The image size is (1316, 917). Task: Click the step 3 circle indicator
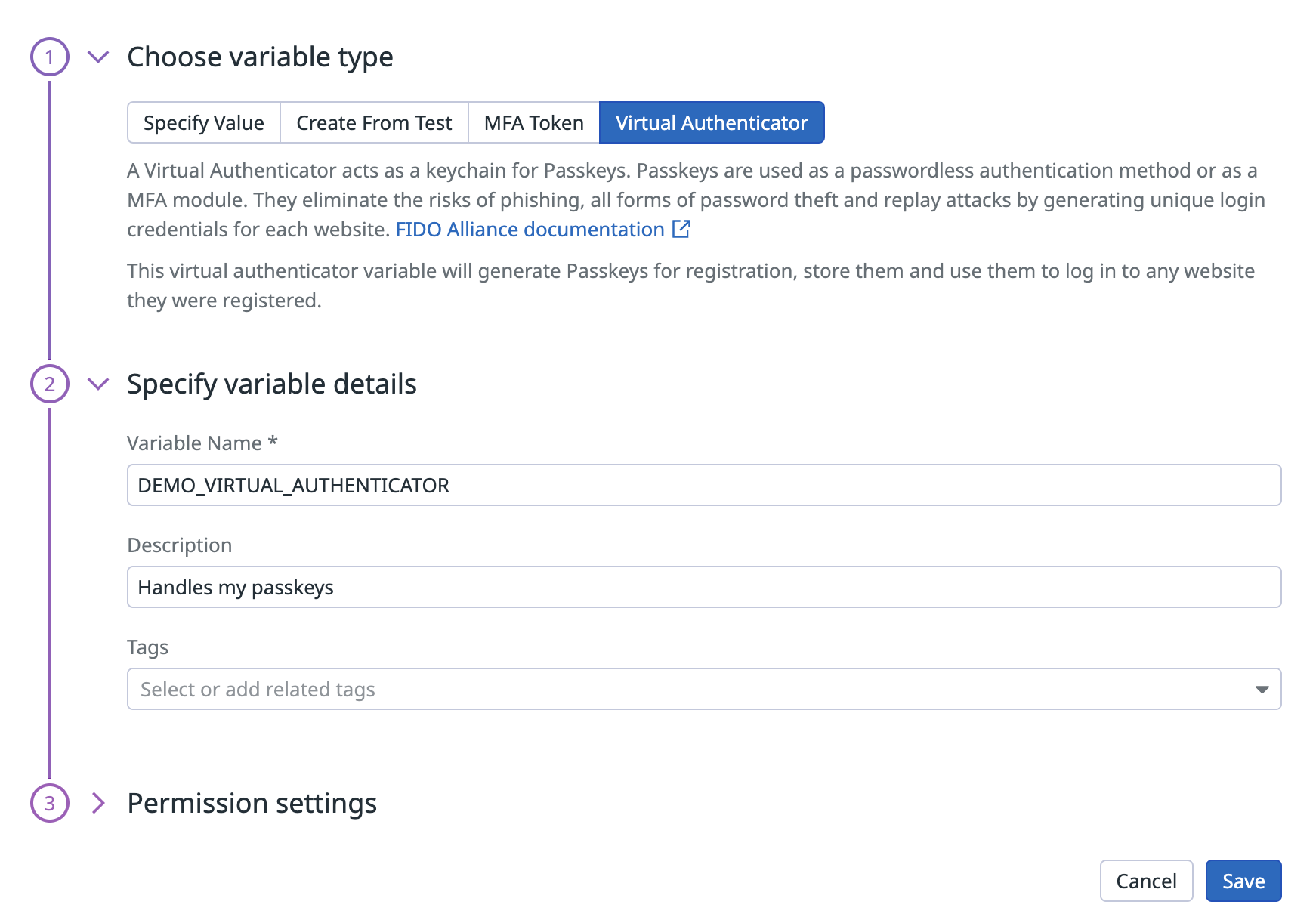(50, 803)
